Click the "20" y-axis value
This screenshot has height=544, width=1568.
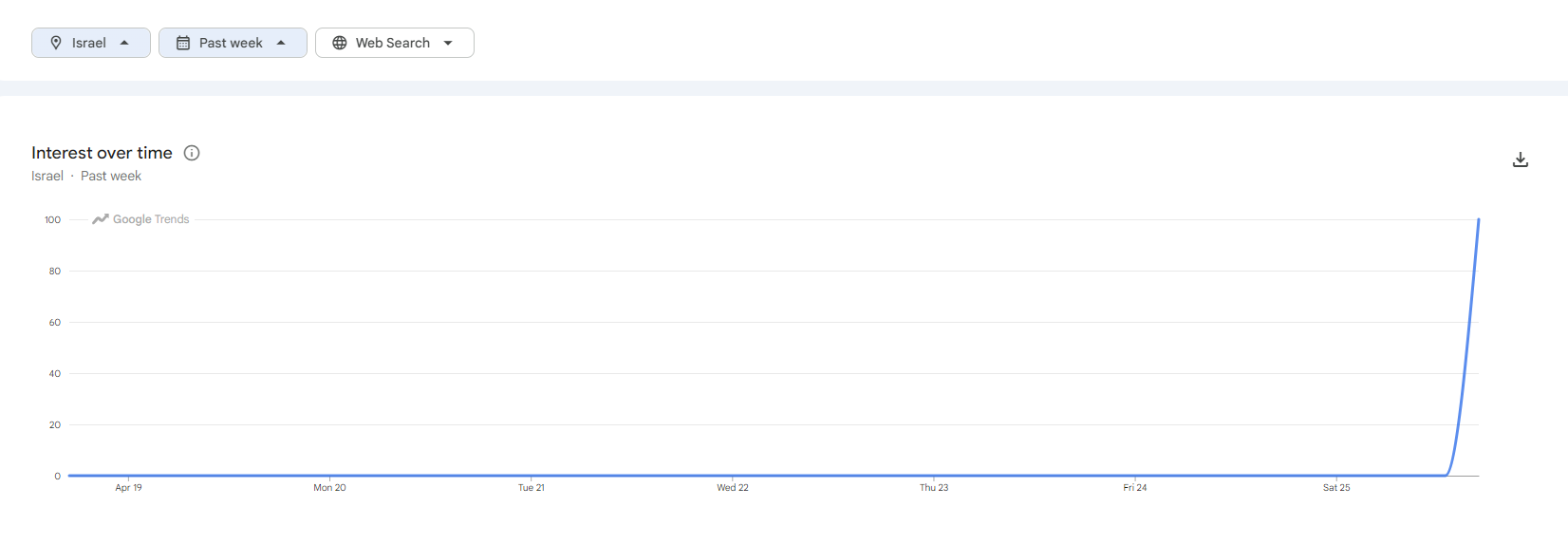[x=55, y=425]
